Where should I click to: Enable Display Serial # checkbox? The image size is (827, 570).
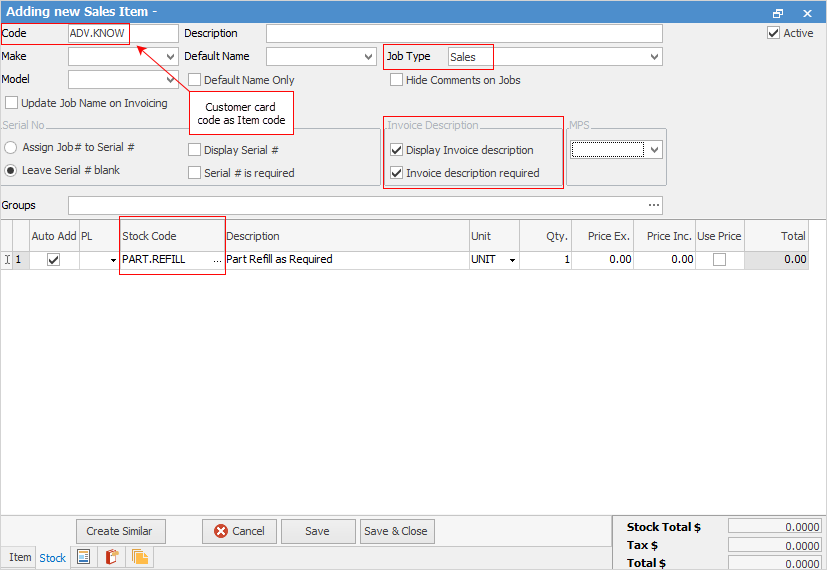pos(195,150)
